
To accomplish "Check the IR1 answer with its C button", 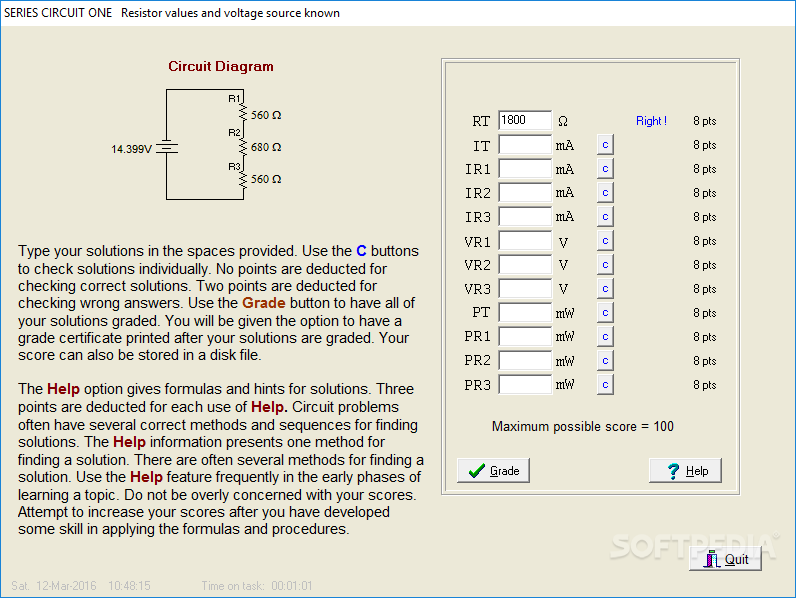I will click(x=605, y=169).
